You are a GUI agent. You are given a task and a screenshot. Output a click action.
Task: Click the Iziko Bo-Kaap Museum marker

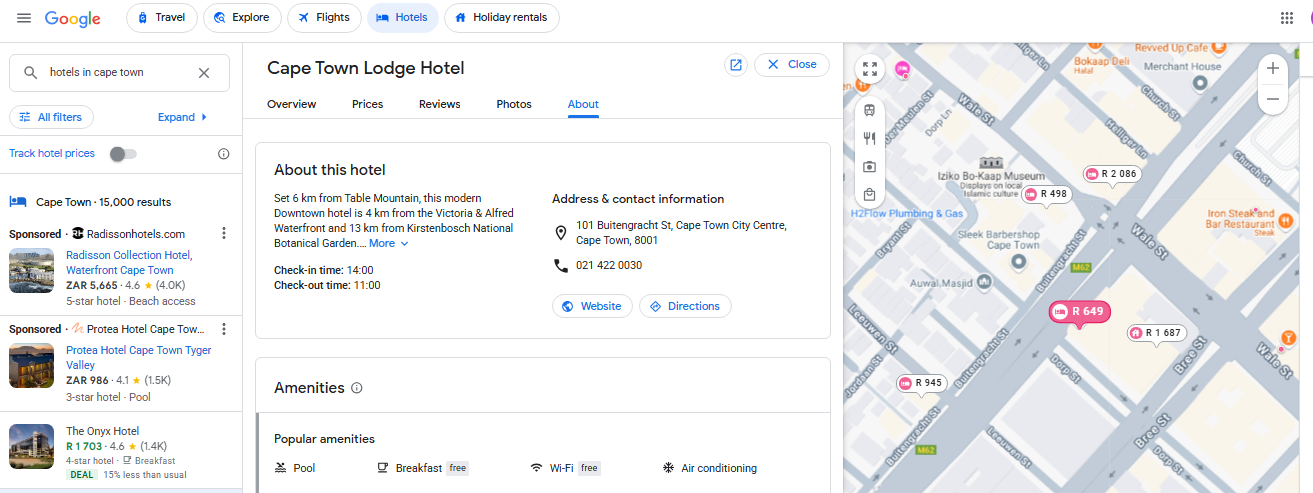tap(991, 163)
